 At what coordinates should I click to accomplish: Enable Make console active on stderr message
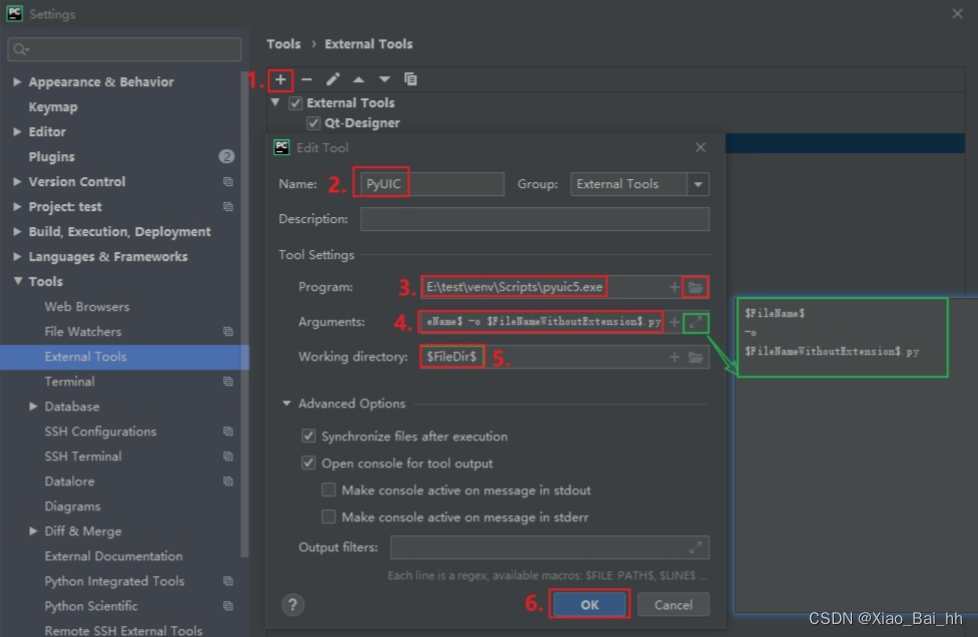[x=329, y=517]
